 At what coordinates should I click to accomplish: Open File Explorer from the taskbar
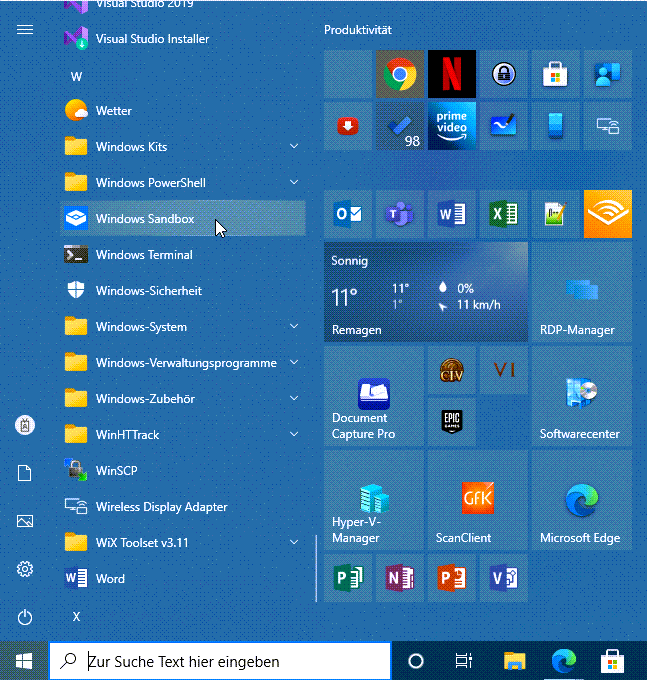[x=515, y=661]
